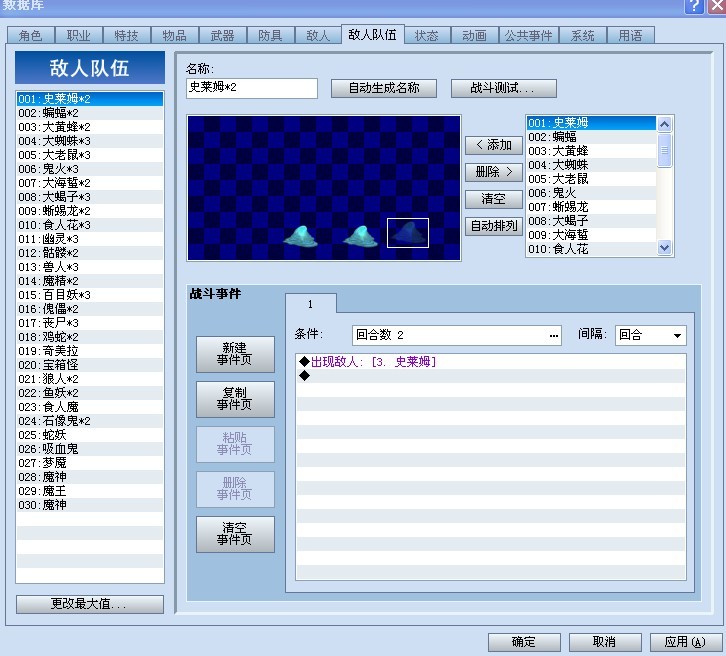Switch to the 动画 tab
This screenshot has height=656, width=726.
(475, 35)
